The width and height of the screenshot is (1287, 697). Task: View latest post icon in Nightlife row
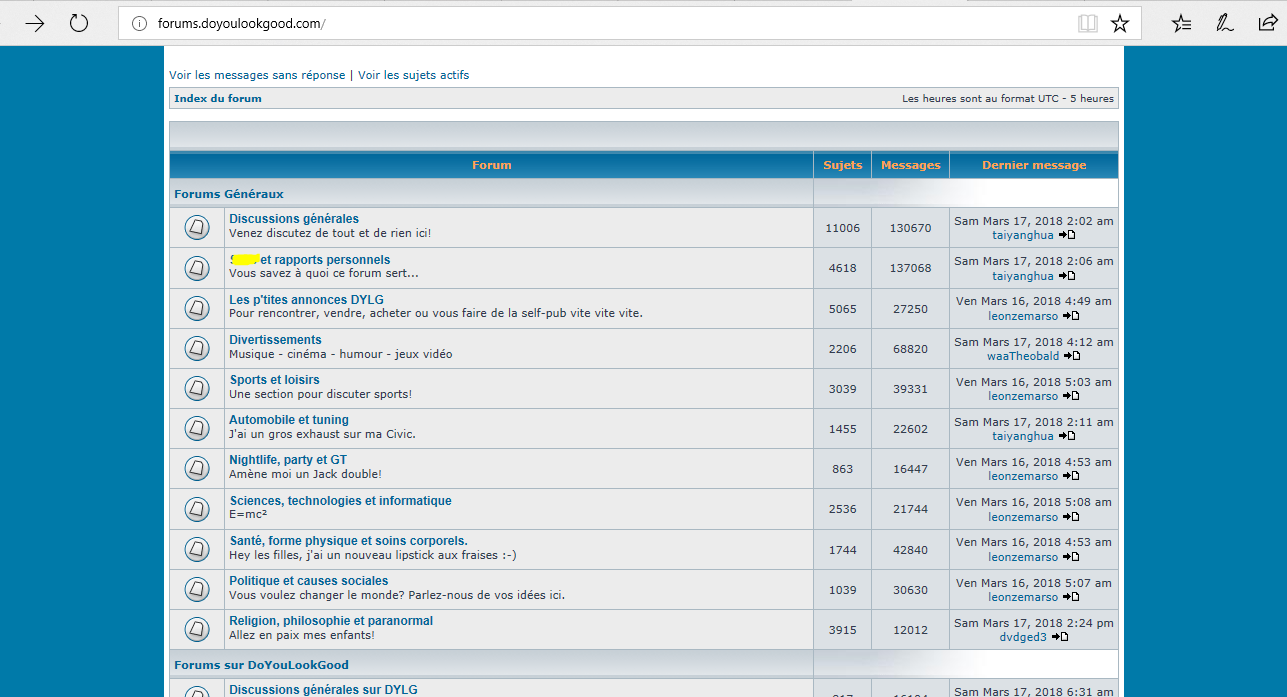pos(1071,476)
